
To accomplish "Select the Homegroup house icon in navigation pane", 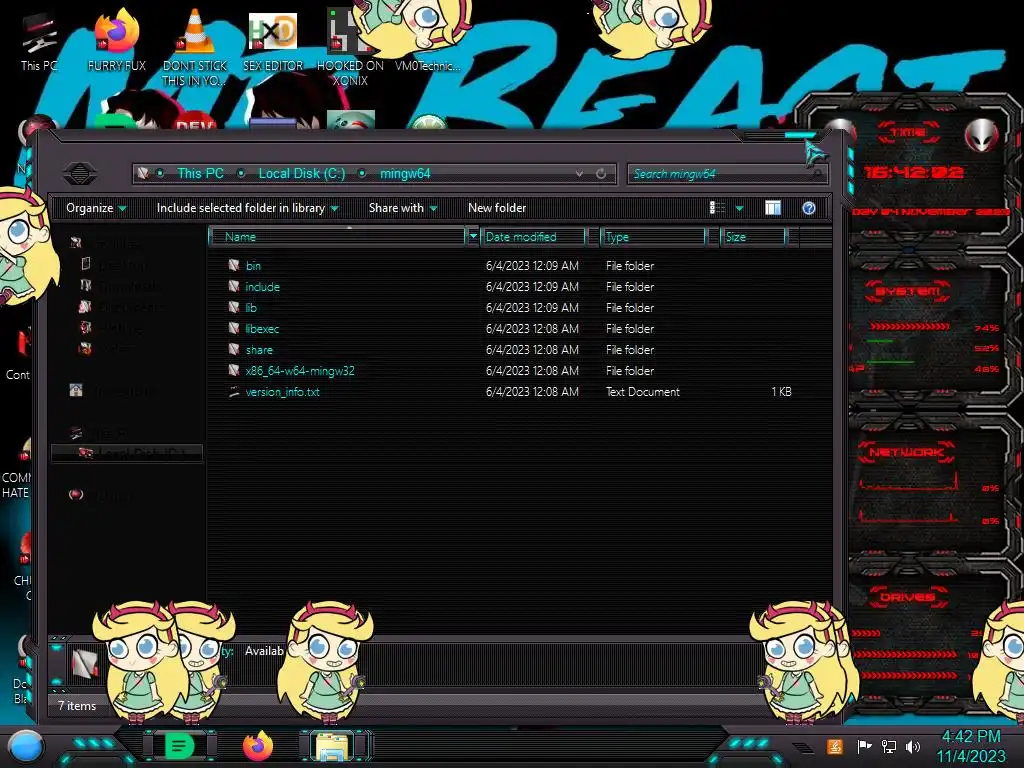I will pos(76,390).
